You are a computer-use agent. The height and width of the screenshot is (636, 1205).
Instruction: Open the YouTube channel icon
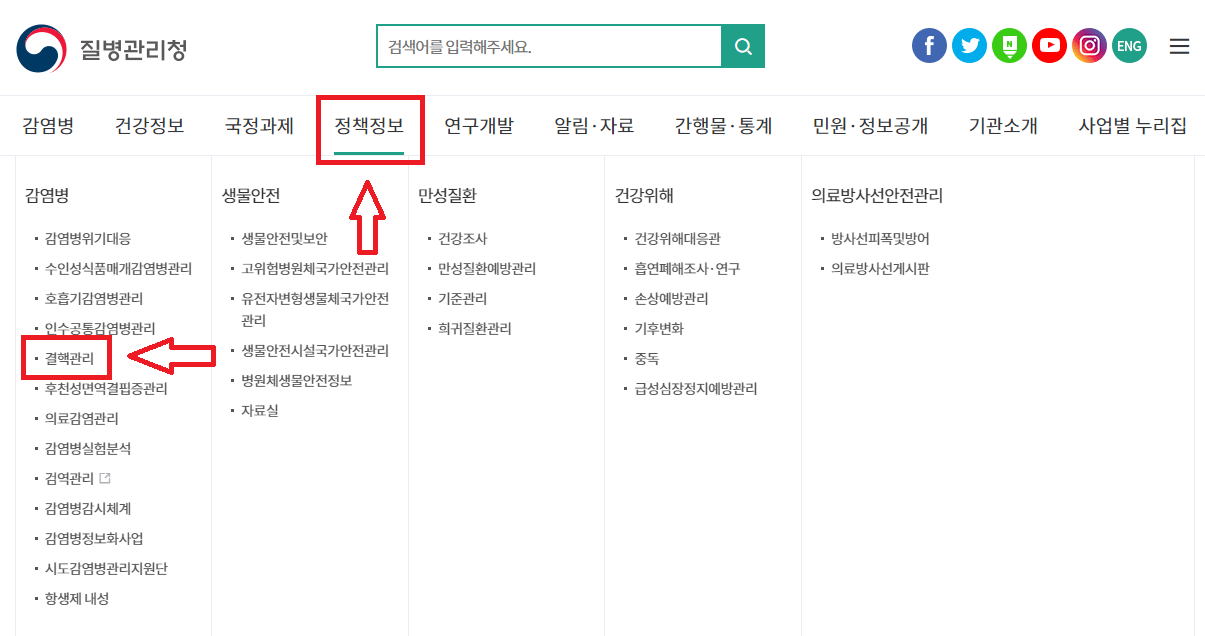(1049, 45)
